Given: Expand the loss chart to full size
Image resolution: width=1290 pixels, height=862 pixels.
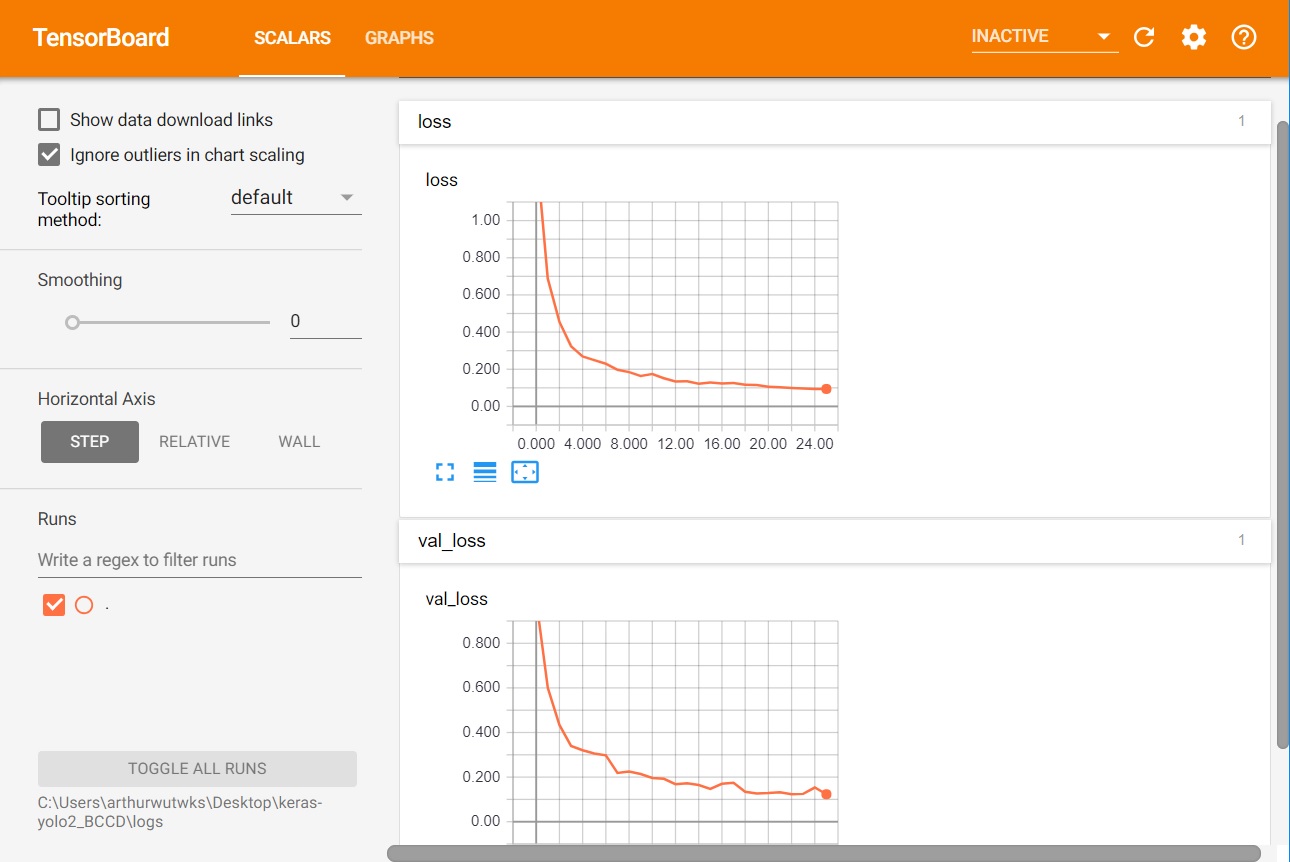Looking at the screenshot, I should pos(445,472).
